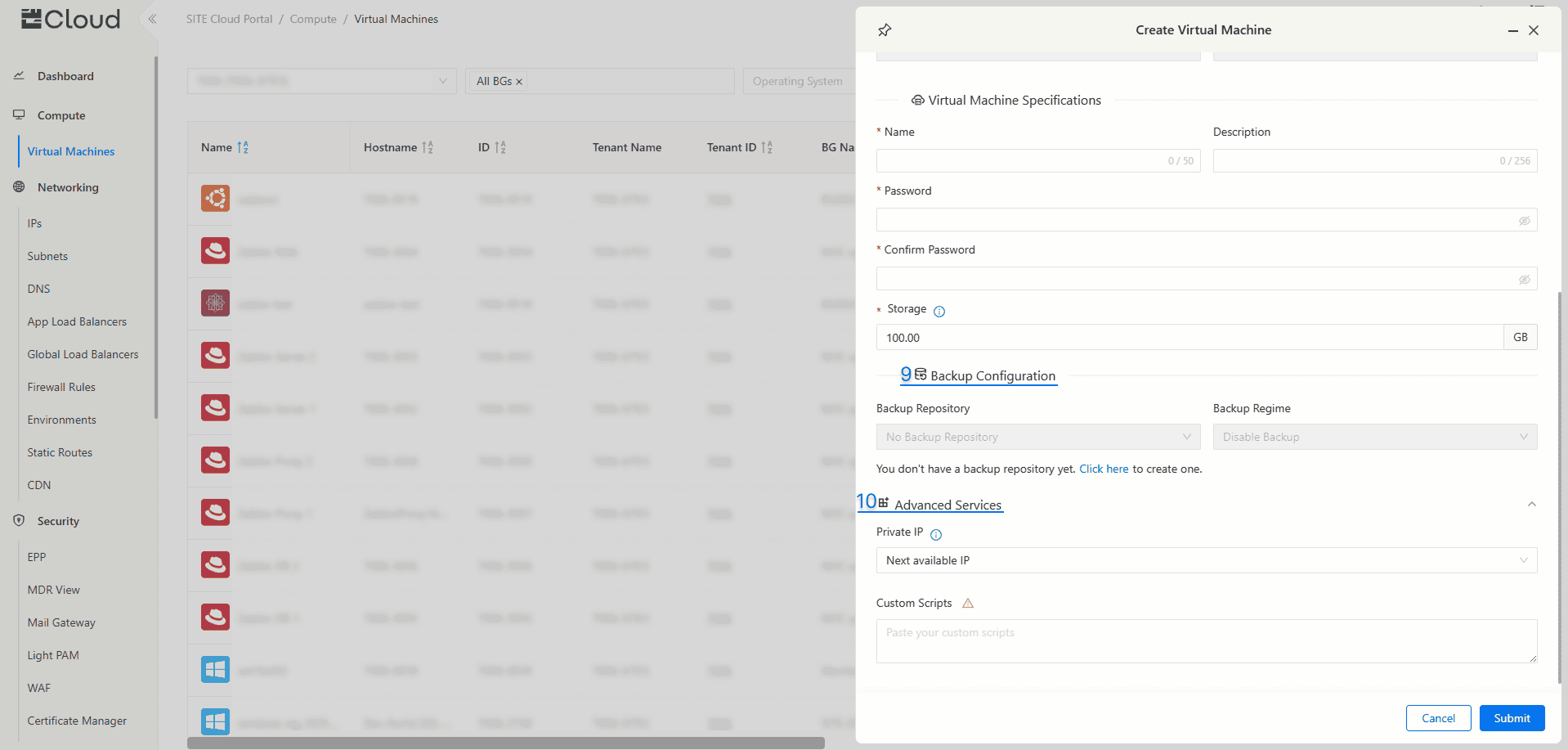Sort the table by Name column
The width and height of the screenshot is (1568, 750).
[x=243, y=147]
